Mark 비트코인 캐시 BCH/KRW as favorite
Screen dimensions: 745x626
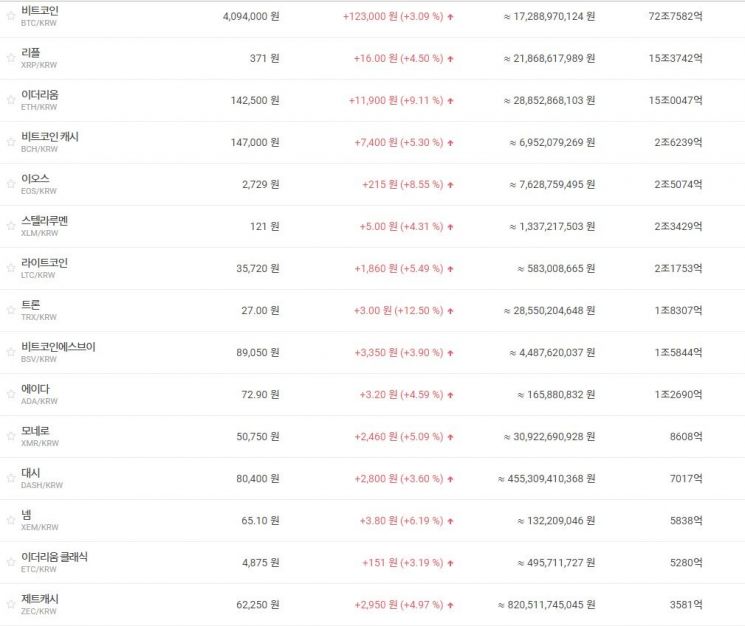click(10, 142)
